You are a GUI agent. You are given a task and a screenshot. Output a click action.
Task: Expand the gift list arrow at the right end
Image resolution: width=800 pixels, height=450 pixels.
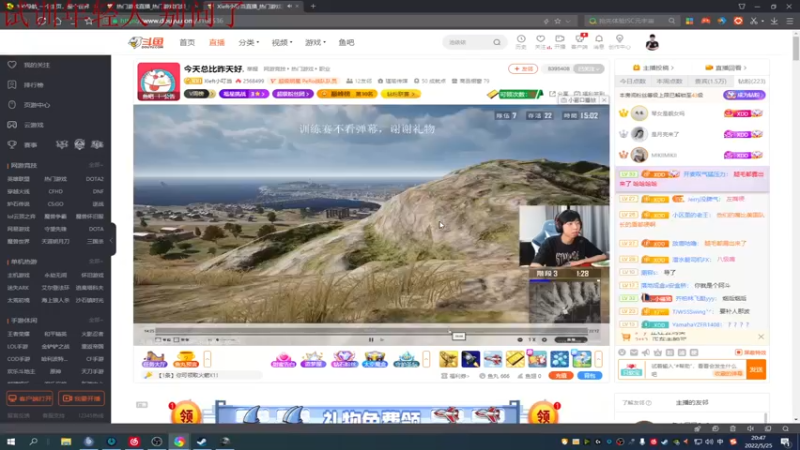598,359
